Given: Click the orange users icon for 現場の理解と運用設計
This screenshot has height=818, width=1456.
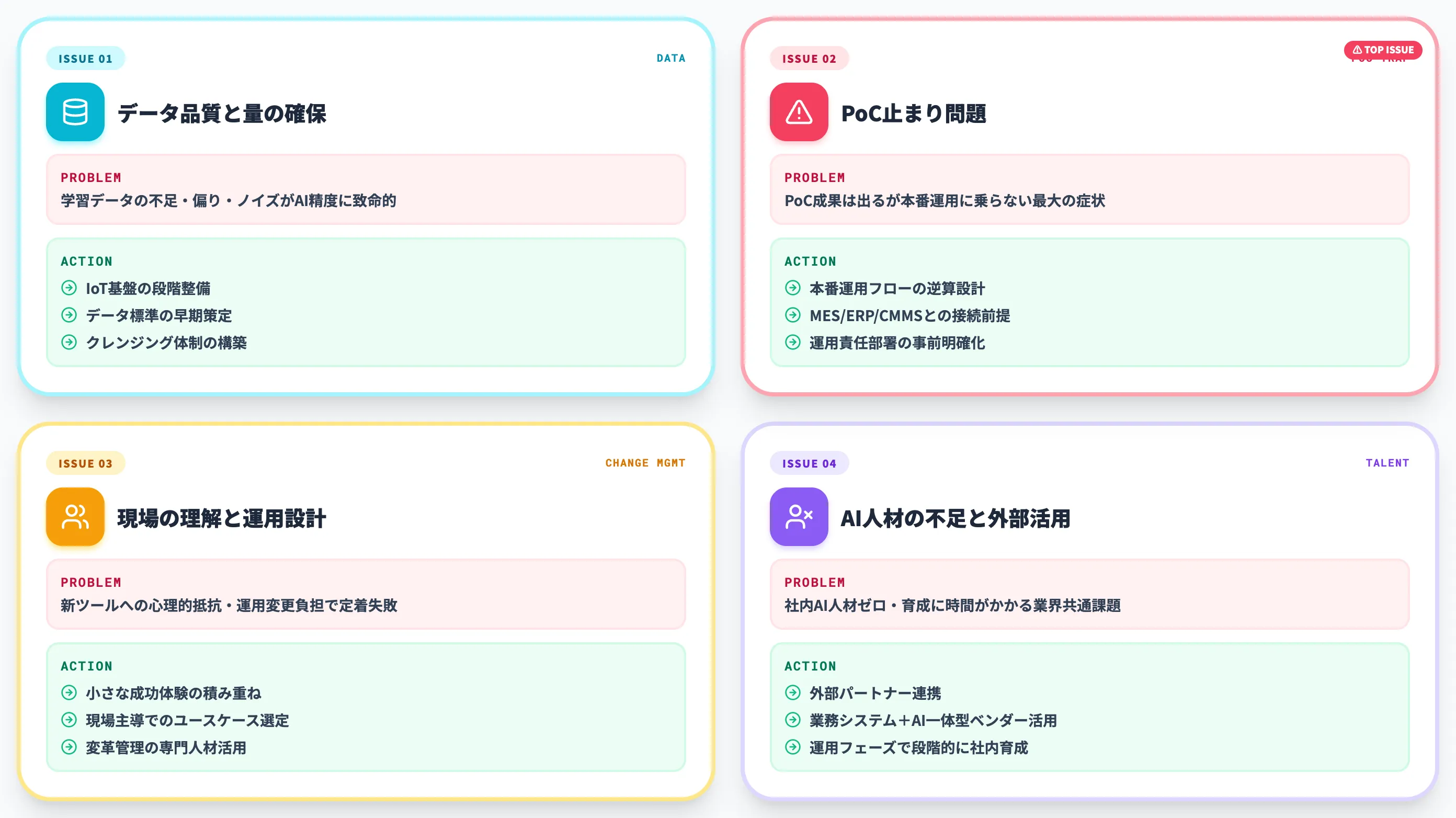Looking at the screenshot, I should (75, 517).
